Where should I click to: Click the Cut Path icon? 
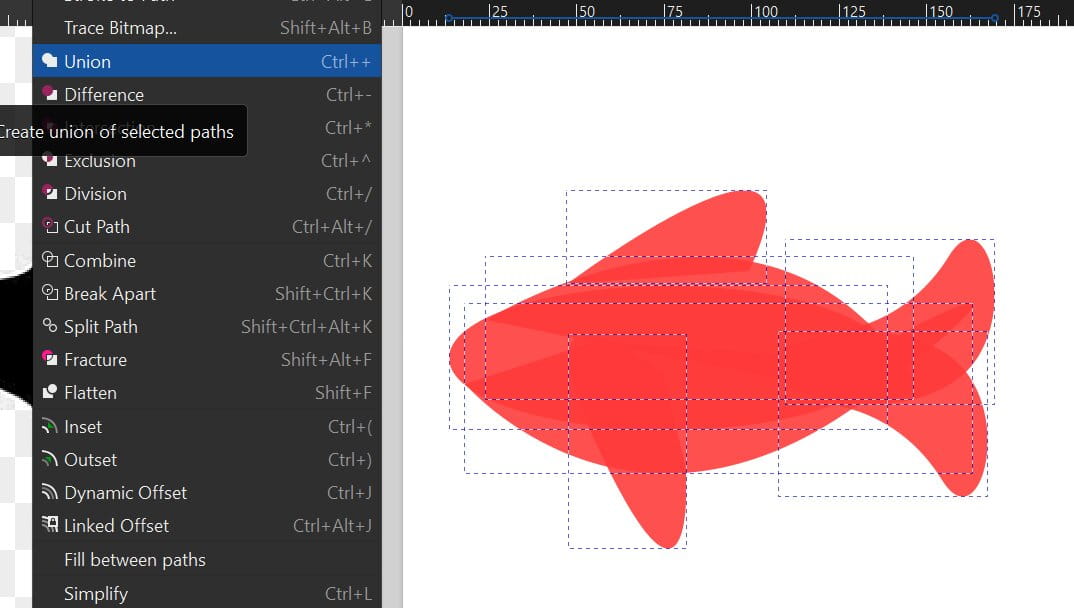[49, 225]
